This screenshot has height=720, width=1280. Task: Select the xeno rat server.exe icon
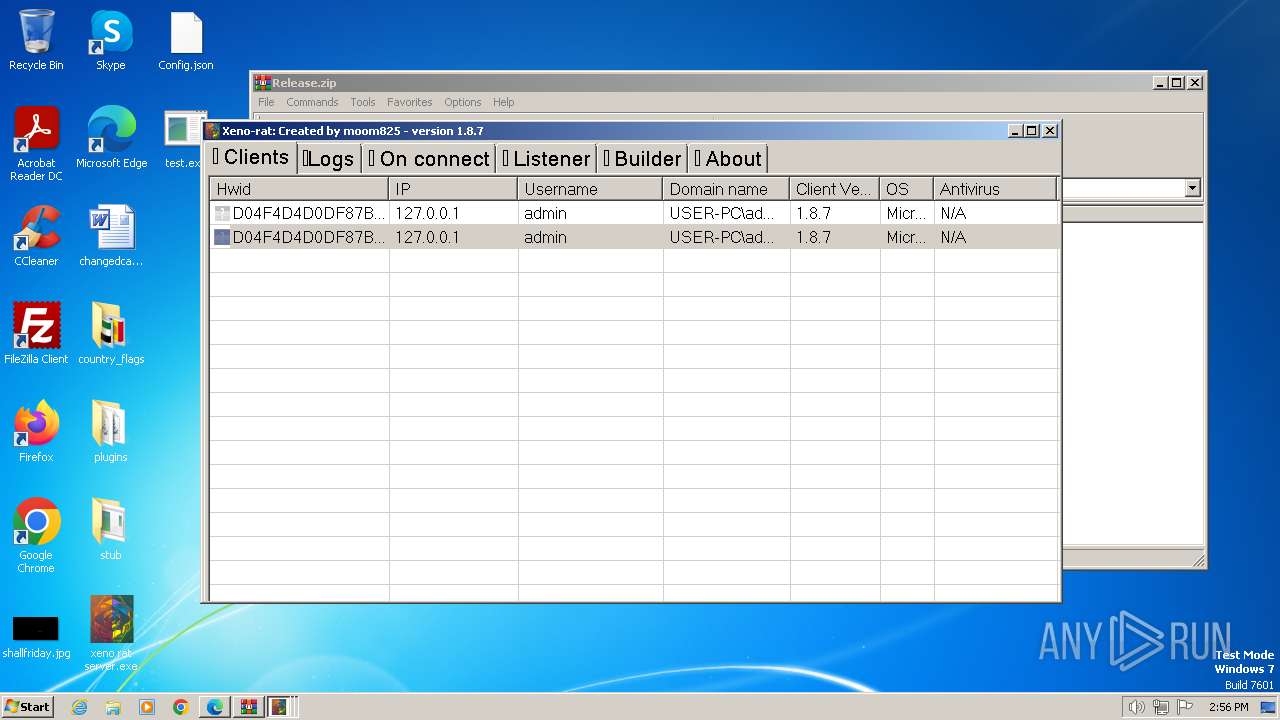coord(111,634)
